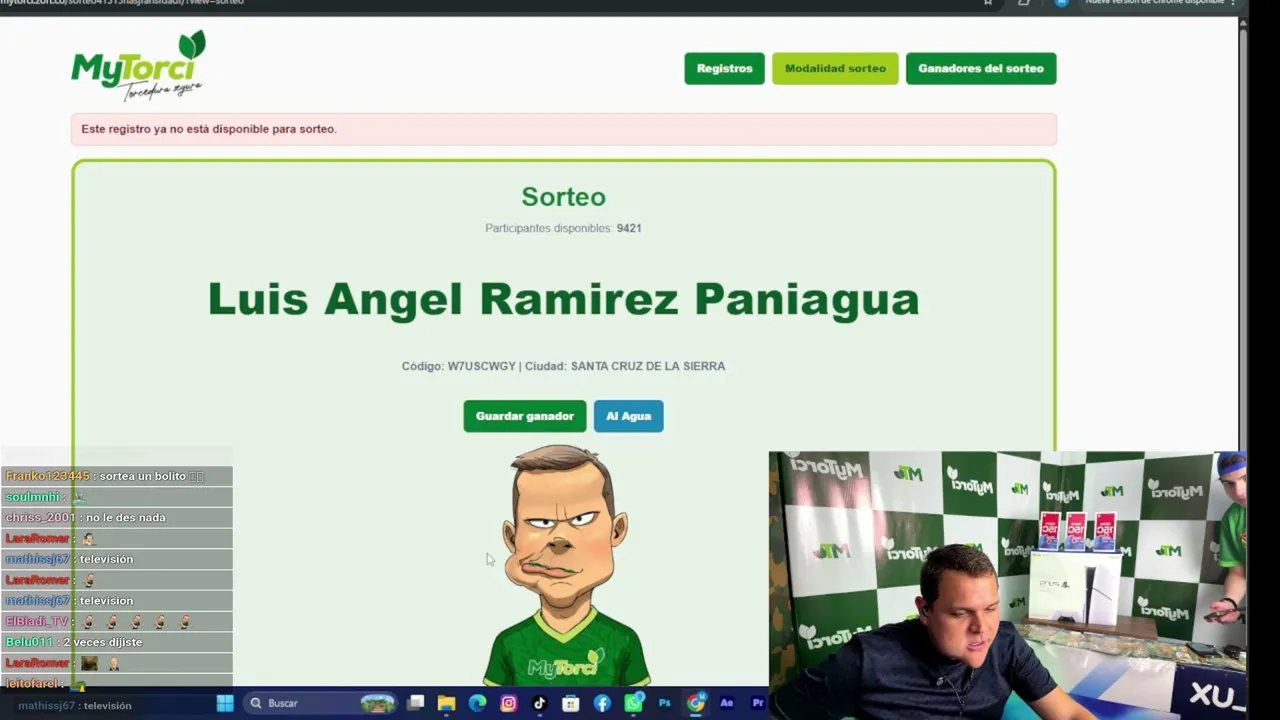Open Task View from the taskbar
Viewport: 1280px width, 720px height.
[416, 703]
